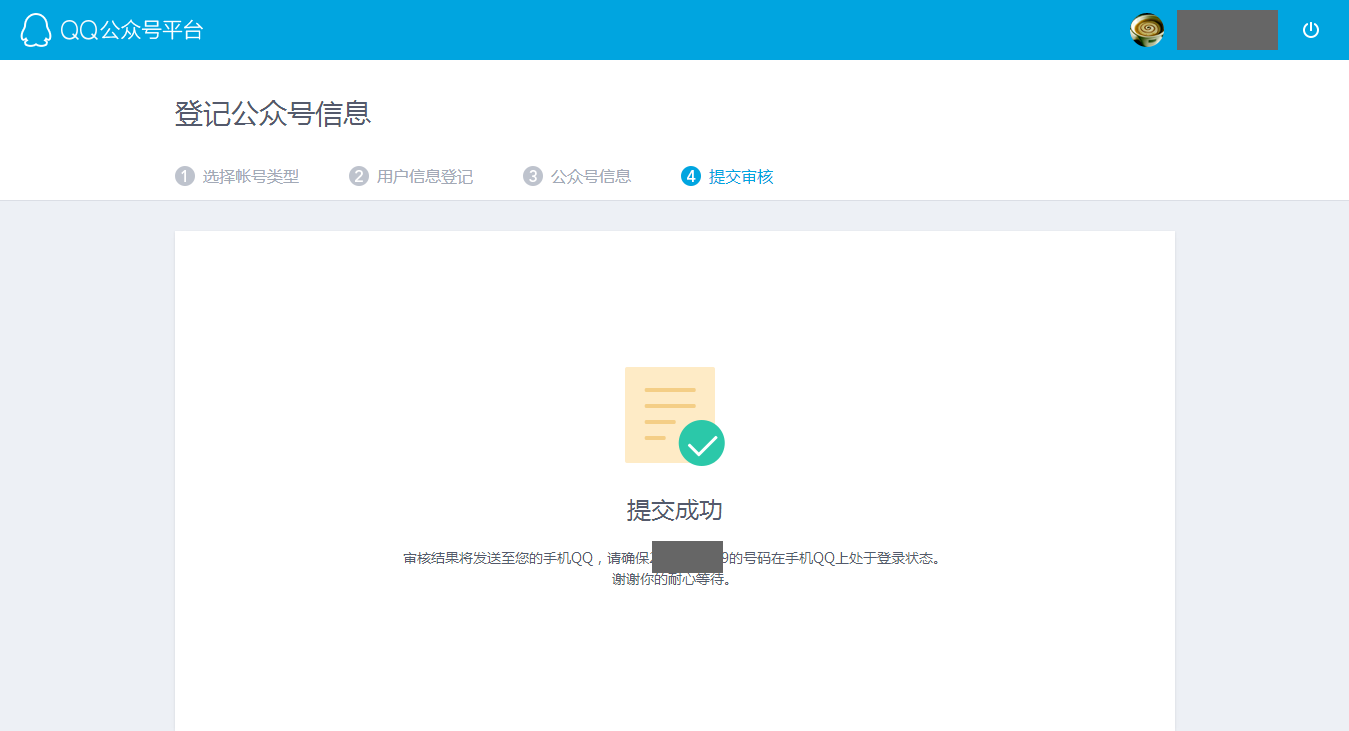Screen dimensions: 1349x731
Task: Click the step 3 number circle
Action: [x=532, y=177]
